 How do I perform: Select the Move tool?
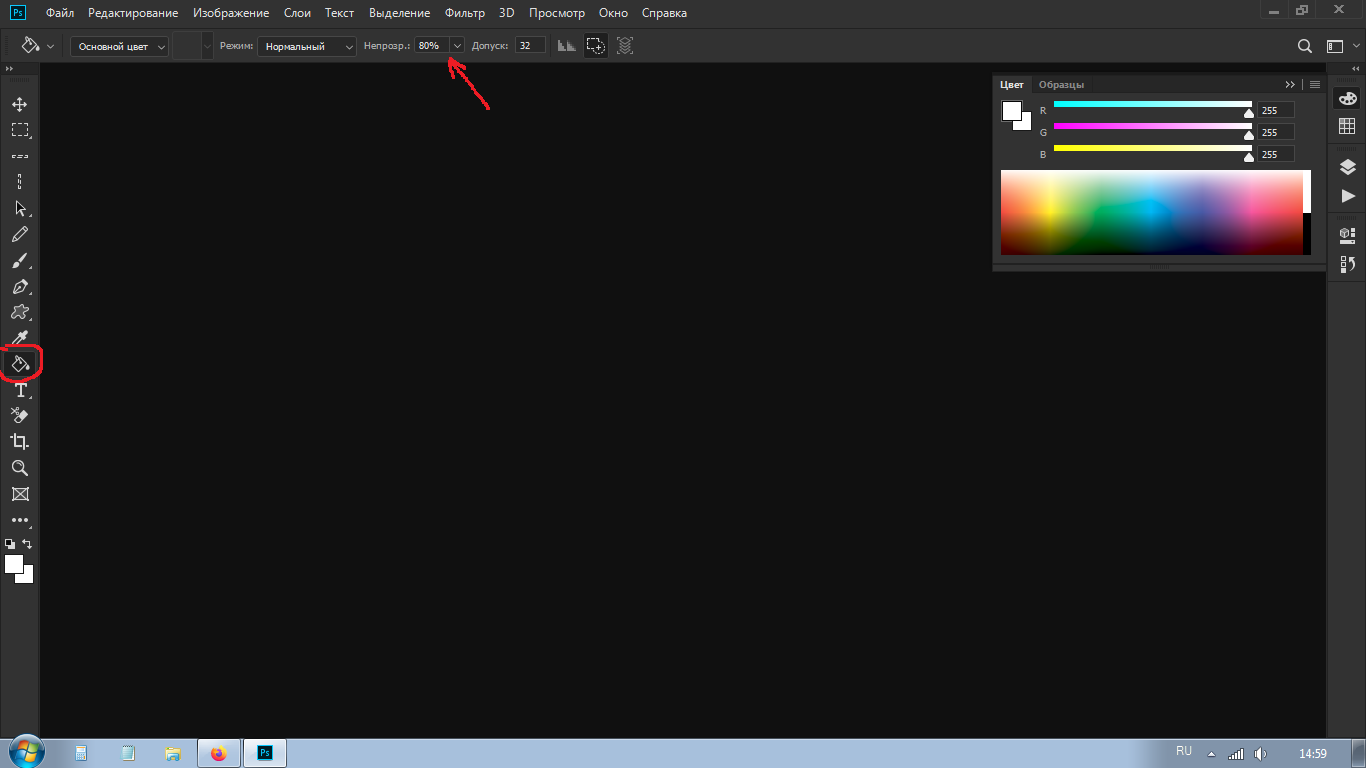[19, 104]
